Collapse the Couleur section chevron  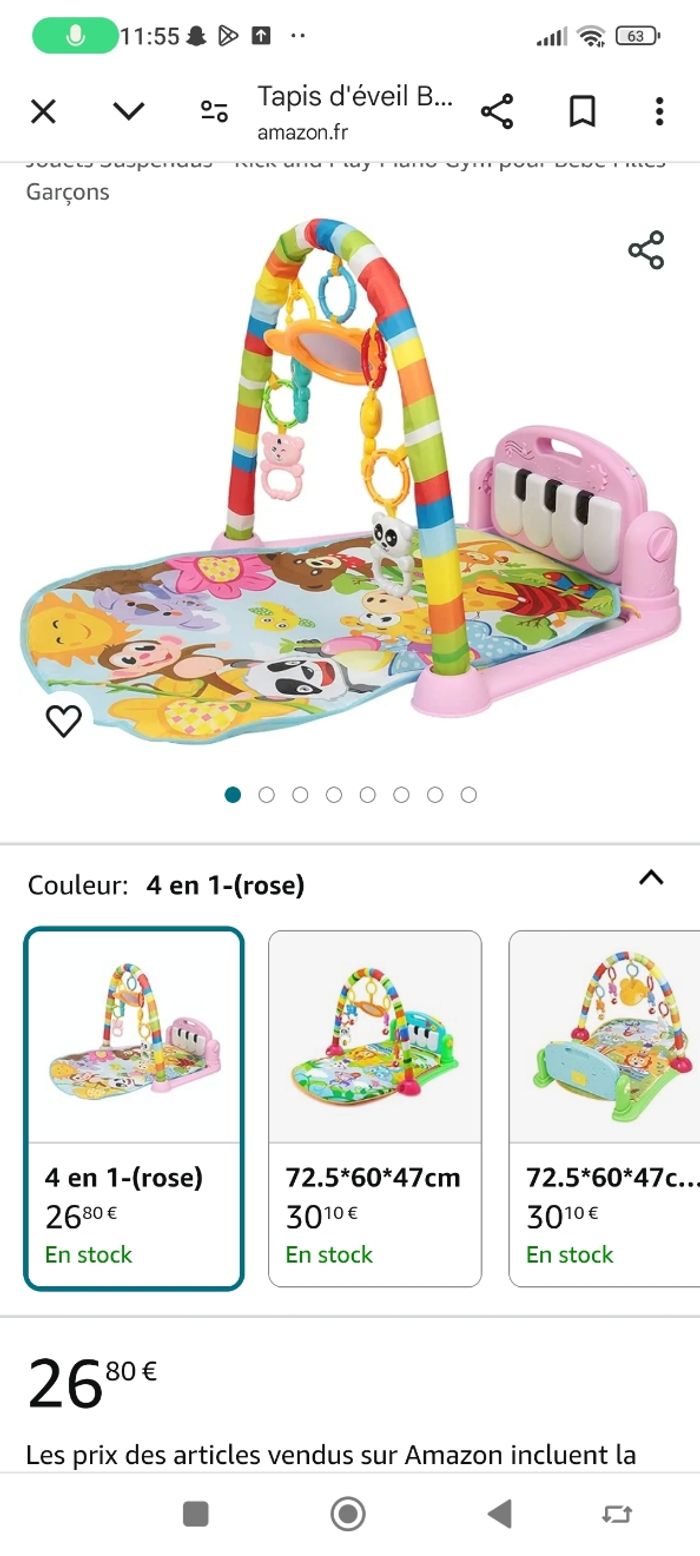(651, 878)
